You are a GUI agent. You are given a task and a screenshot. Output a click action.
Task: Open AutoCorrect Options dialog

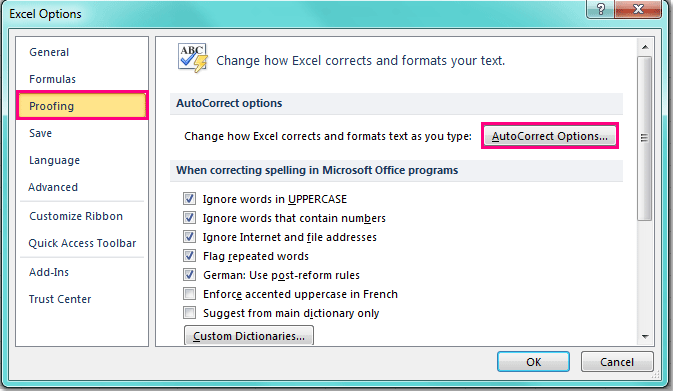pyautogui.click(x=550, y=136)
